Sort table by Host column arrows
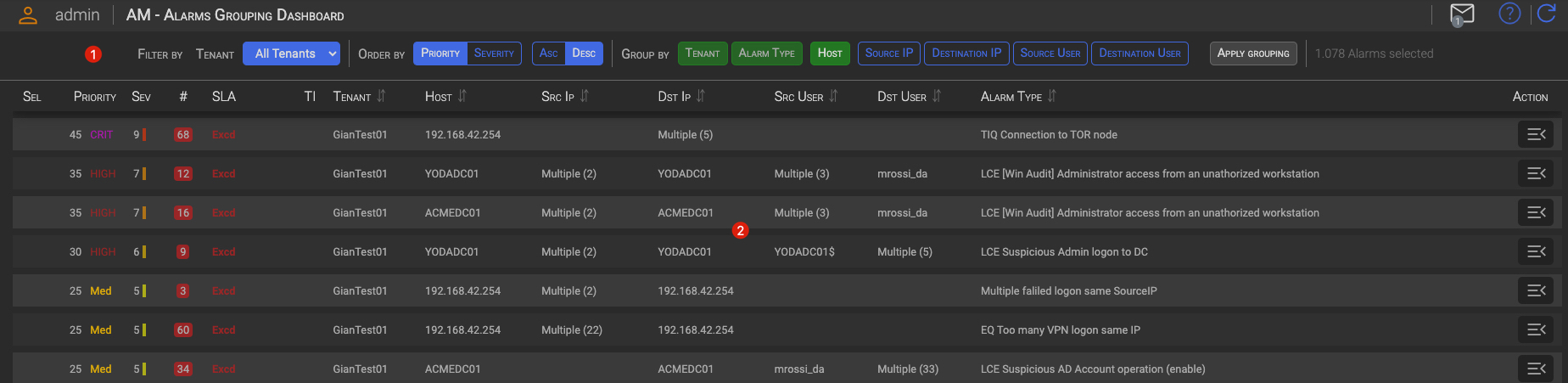Viewport: 1568px width, 383px height. pos(462,96)
